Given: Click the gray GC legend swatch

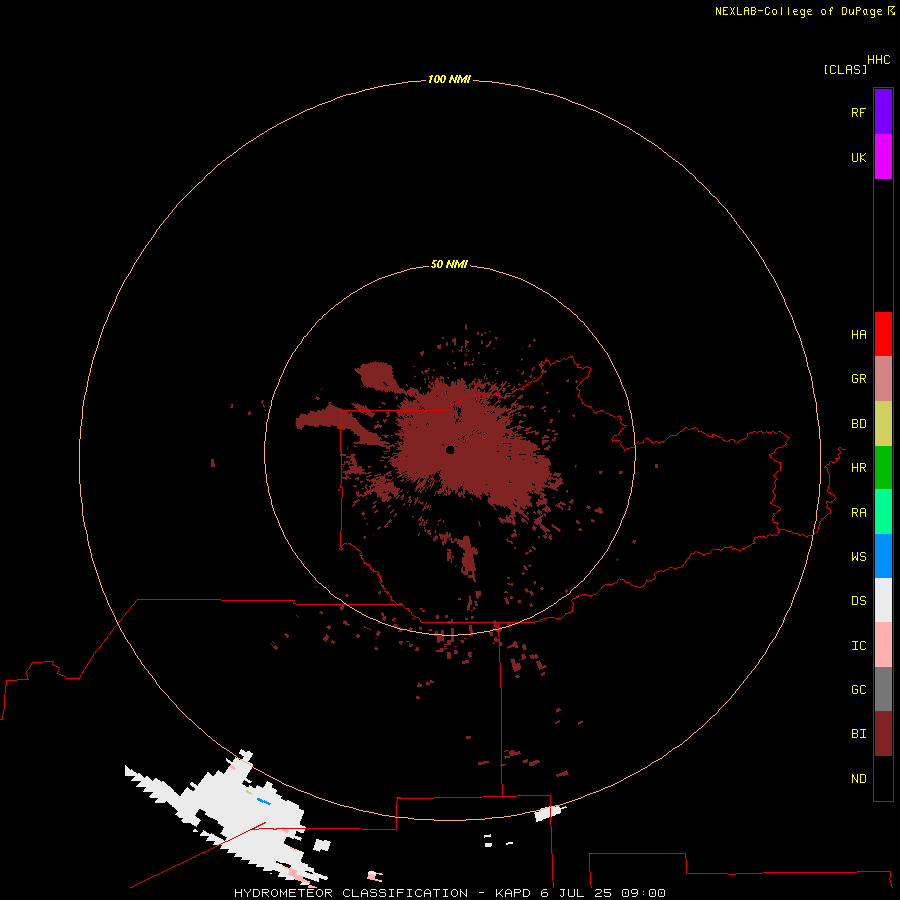Looking at the screenshot, I should (x=883, y=689).
